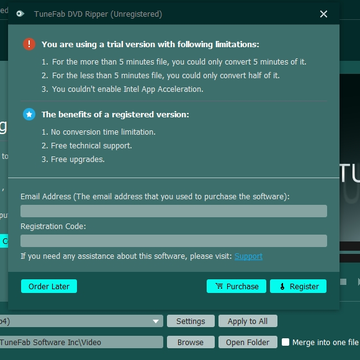The image size is (360, 360).
Task: Focus the Registration Code input field
Action: point(174,241)
